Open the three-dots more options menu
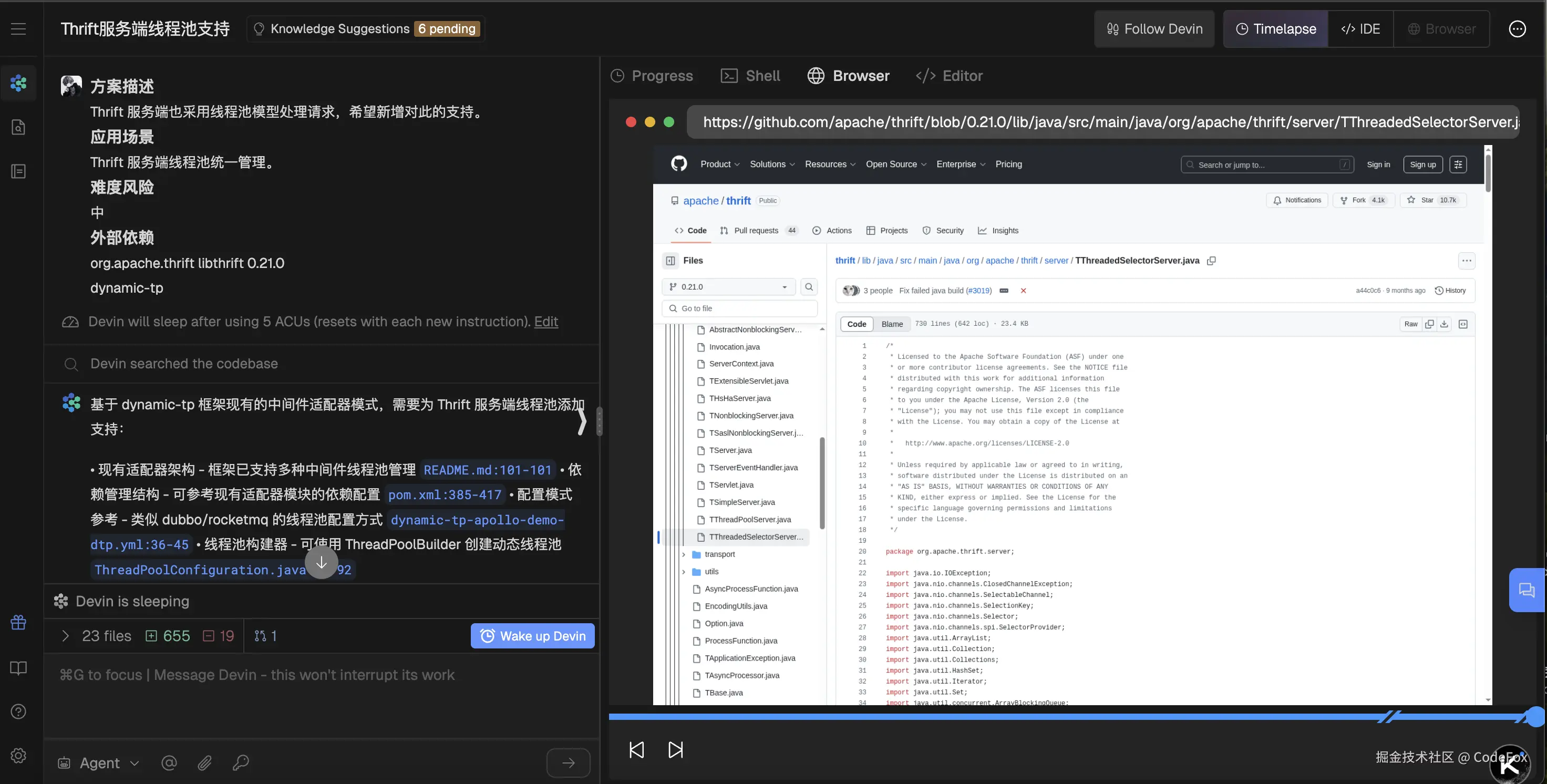This screenshot has width=1547, height=784. [x=1518, y=29]
